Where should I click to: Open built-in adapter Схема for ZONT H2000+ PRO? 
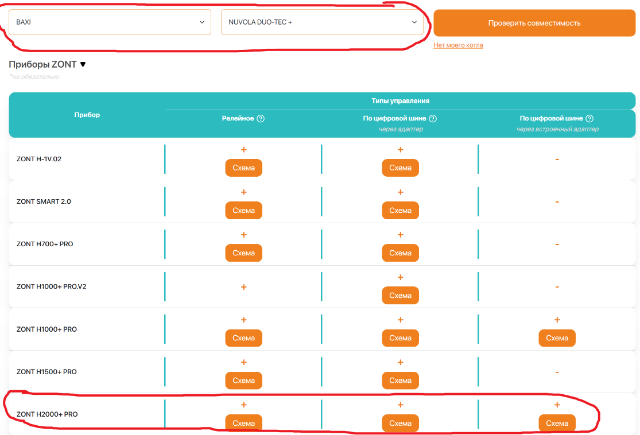point(557,423)
